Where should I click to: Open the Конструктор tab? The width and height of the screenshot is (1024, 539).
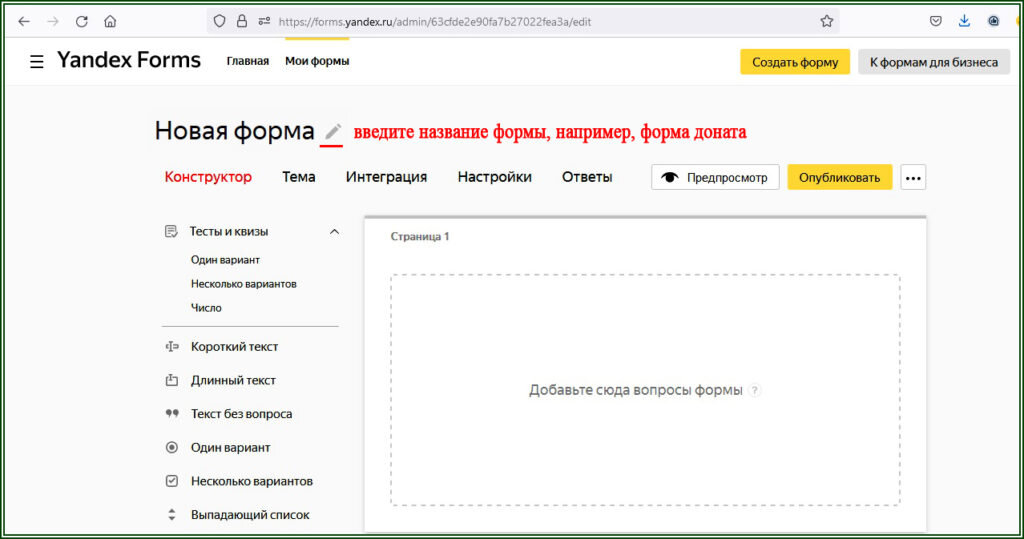click(x=208, y=177)
